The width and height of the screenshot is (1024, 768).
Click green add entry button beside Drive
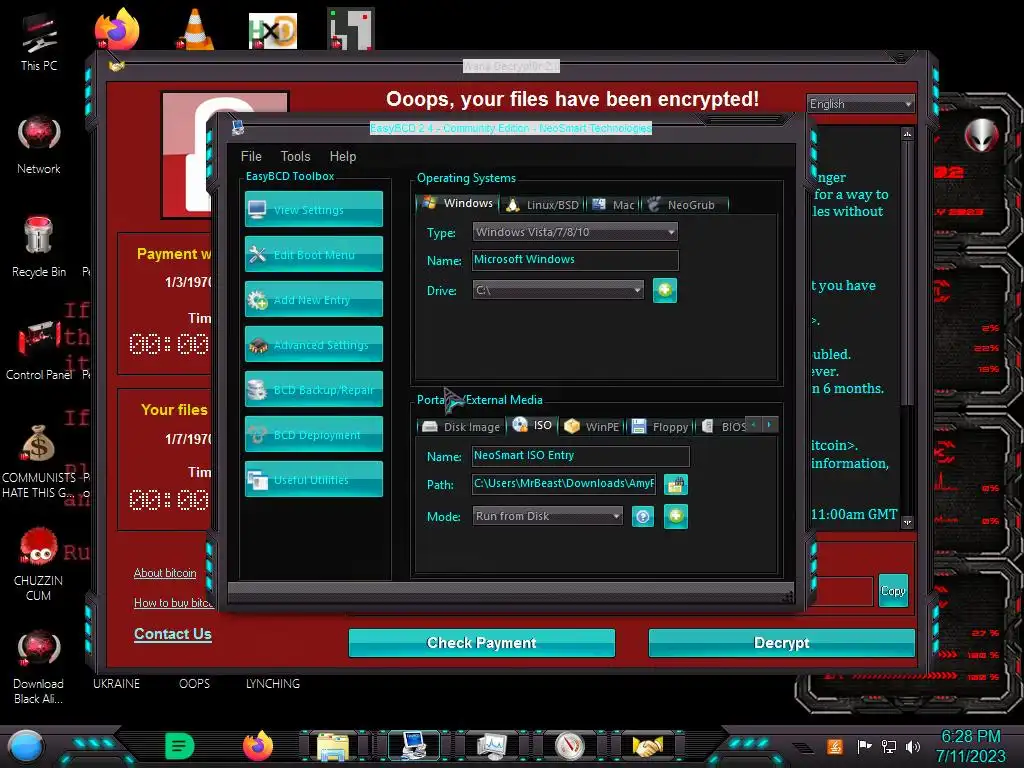coord(665,290)
